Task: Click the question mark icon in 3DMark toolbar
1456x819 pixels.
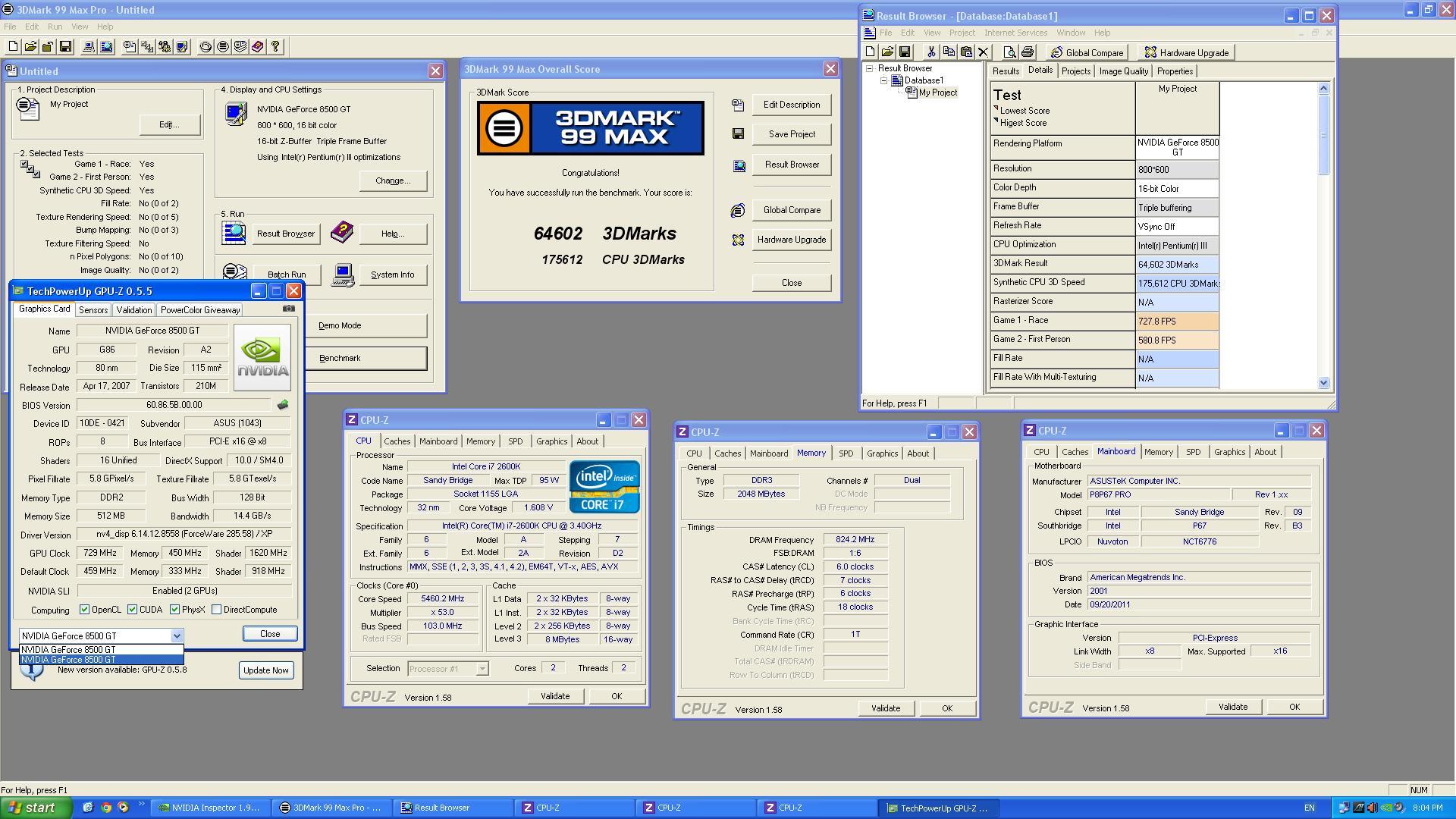Action: [x=275, y=47]
